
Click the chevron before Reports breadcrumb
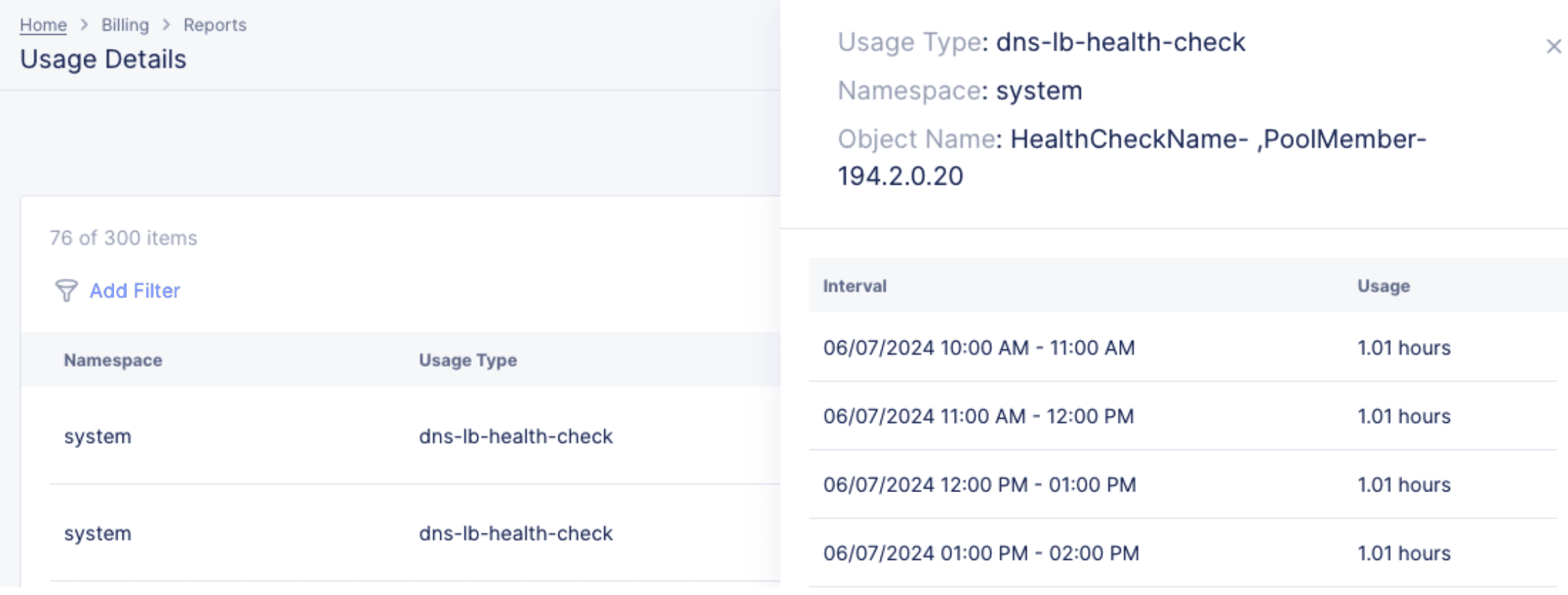click(x=167, y=25)
